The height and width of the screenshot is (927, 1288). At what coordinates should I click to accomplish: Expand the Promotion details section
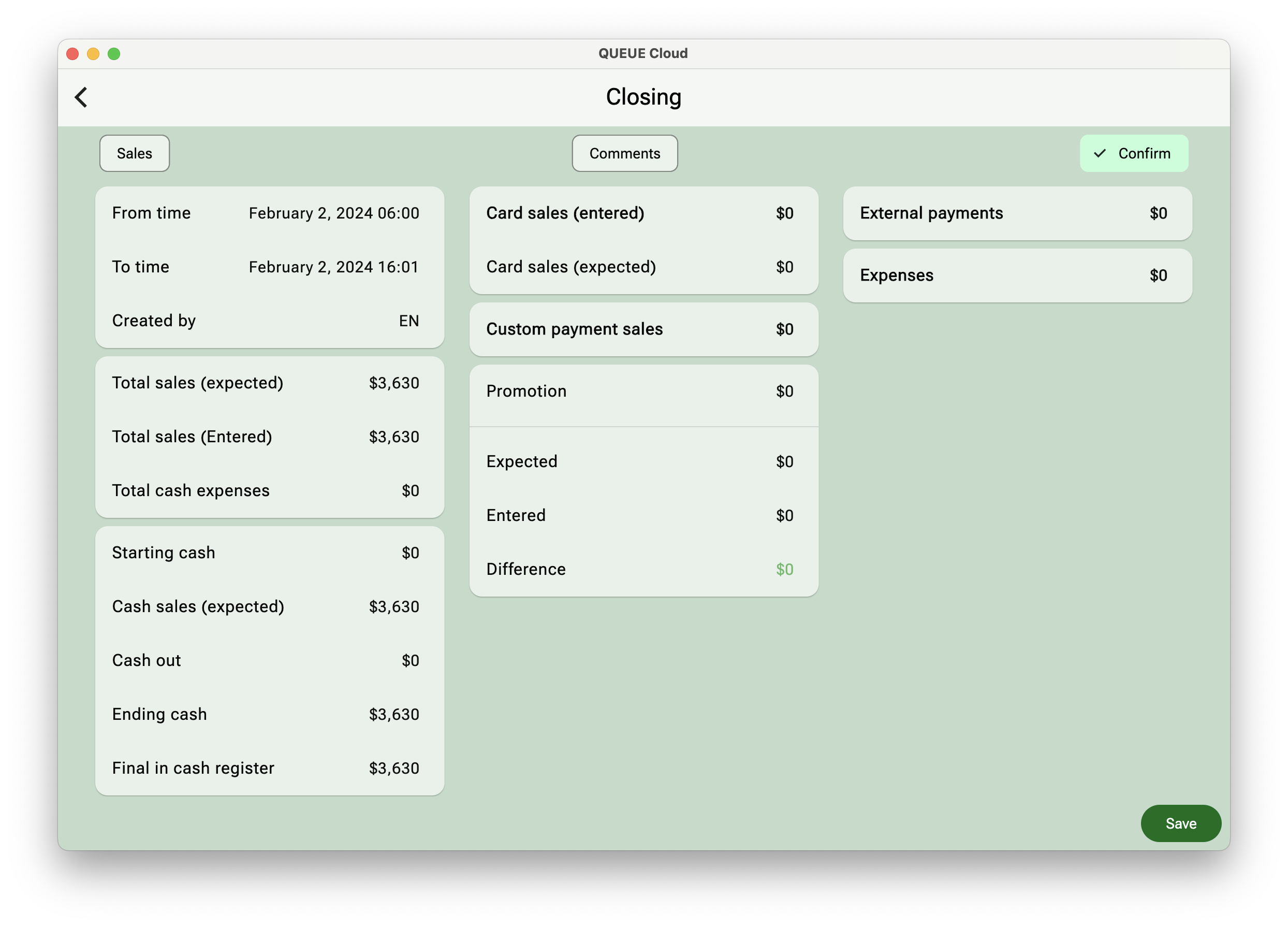pos(644,391)
